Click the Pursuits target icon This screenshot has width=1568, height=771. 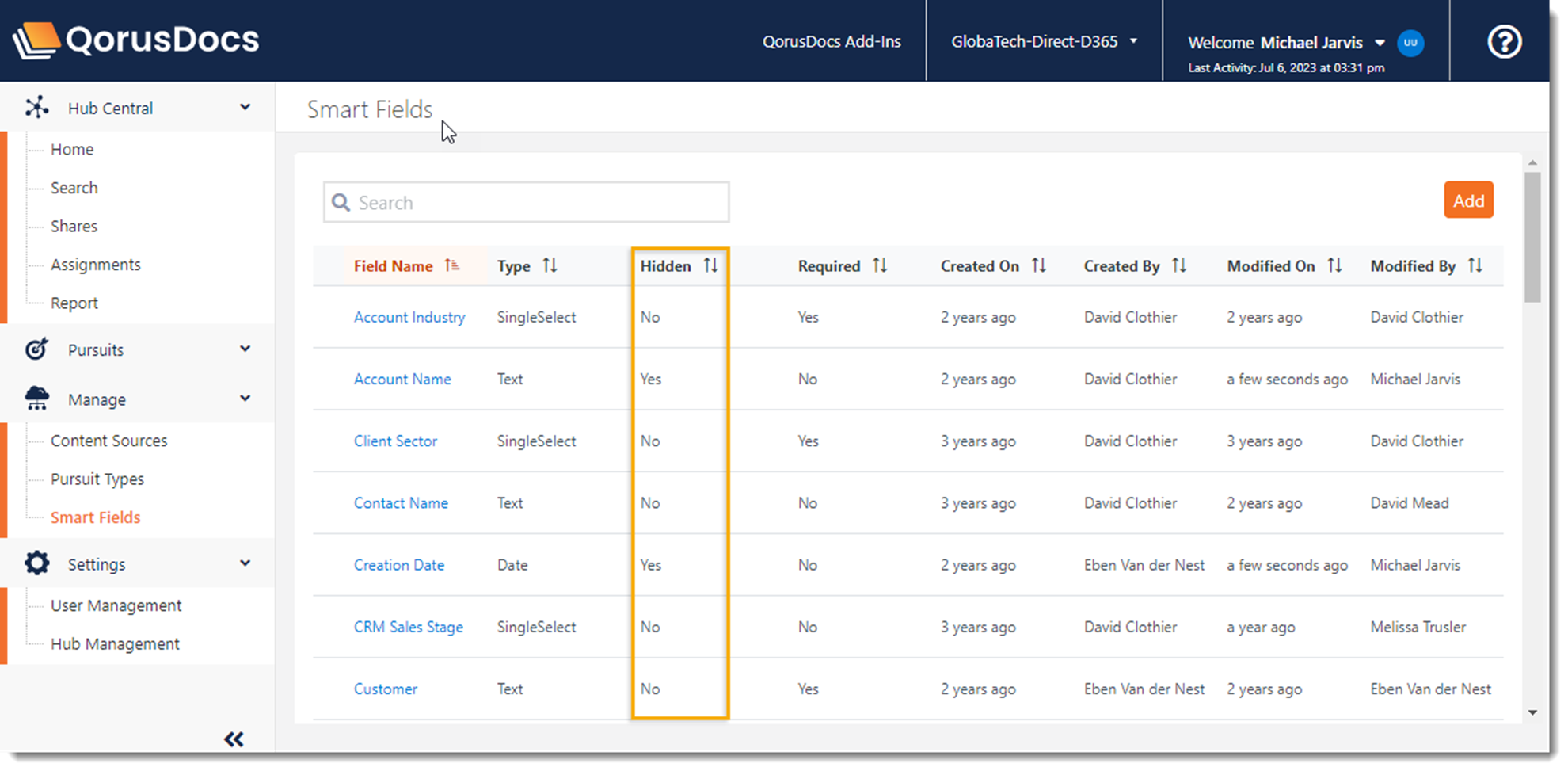(36, 349)
